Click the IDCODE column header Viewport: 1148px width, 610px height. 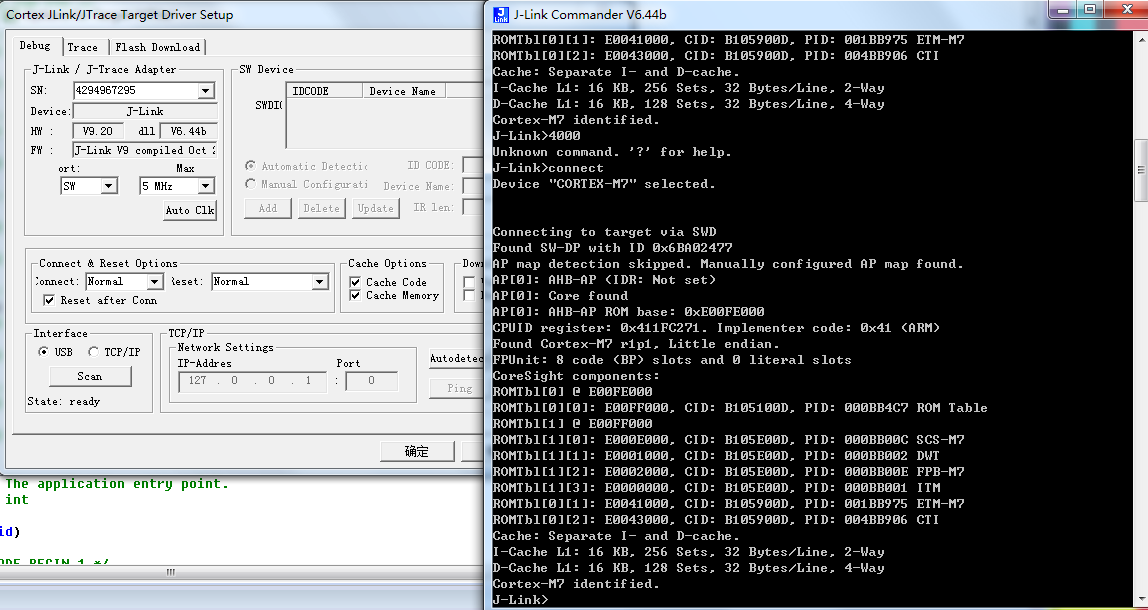[324, 92]
